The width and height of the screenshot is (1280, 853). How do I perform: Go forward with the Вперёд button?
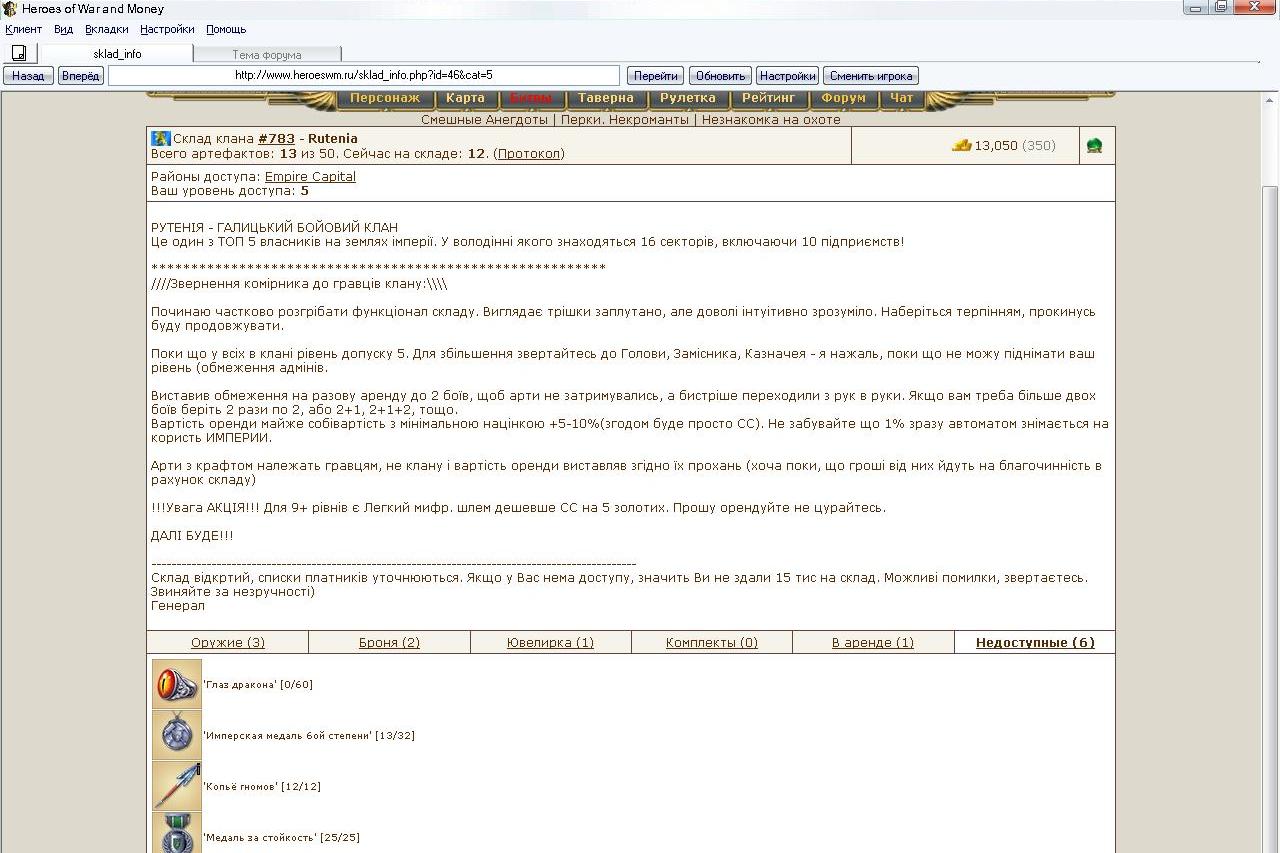coord(81,76)
